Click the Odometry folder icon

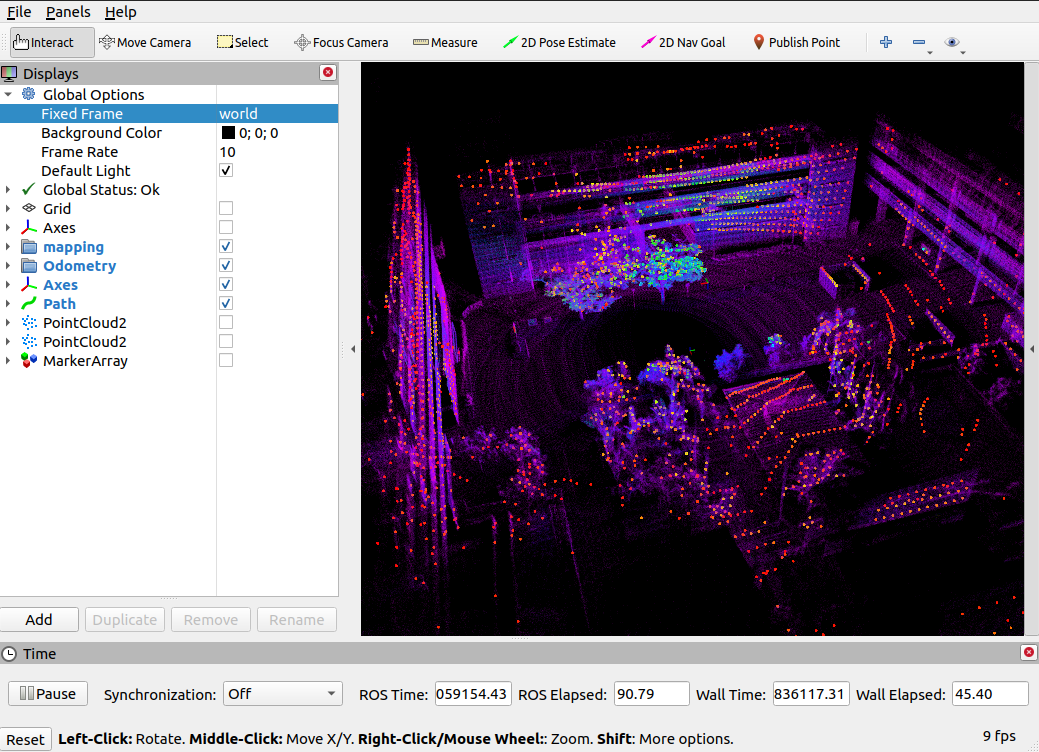pyautogui.click(x=28, y=266)
